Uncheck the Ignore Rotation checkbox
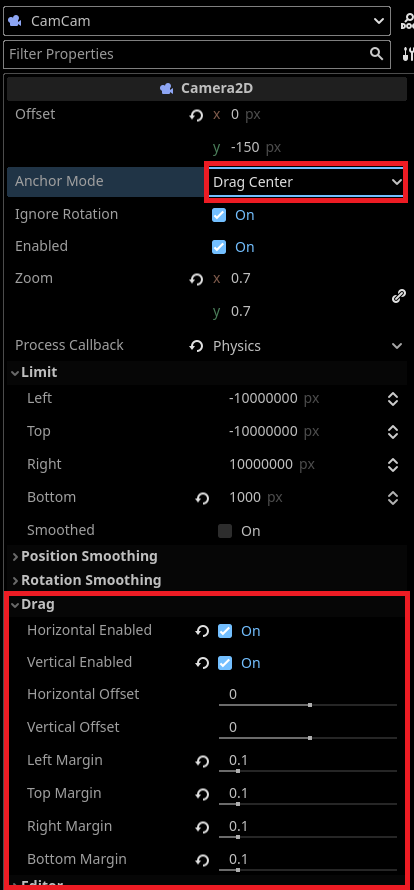Image resolution: width=414 pixels, height=890 pixels. tap(219, 215)
